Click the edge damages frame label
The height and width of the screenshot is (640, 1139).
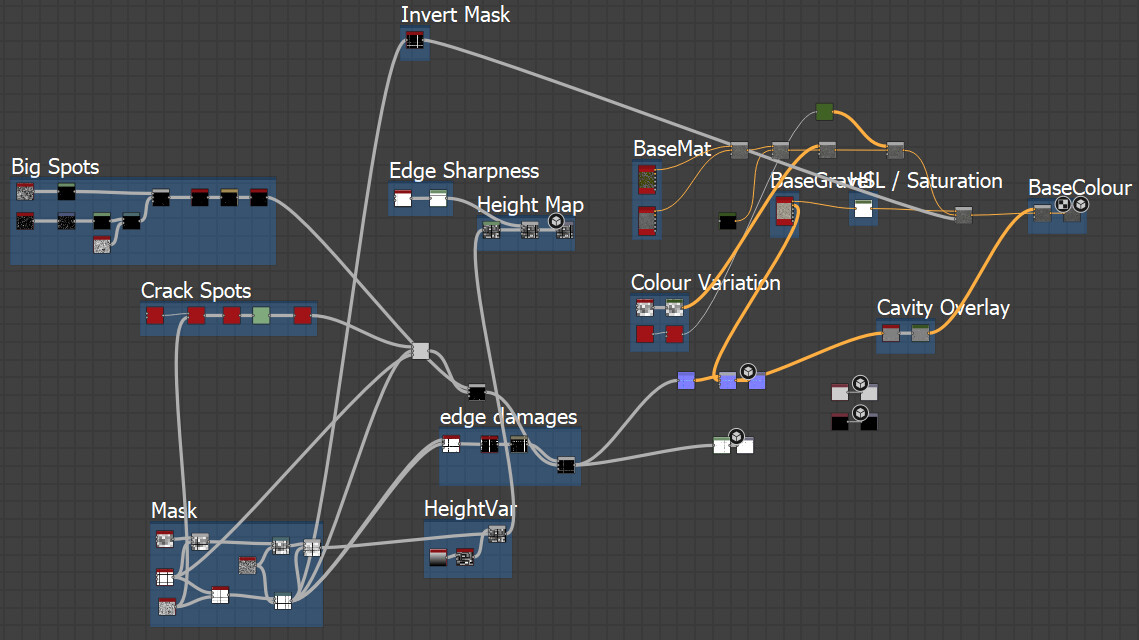tap(508, 417)
